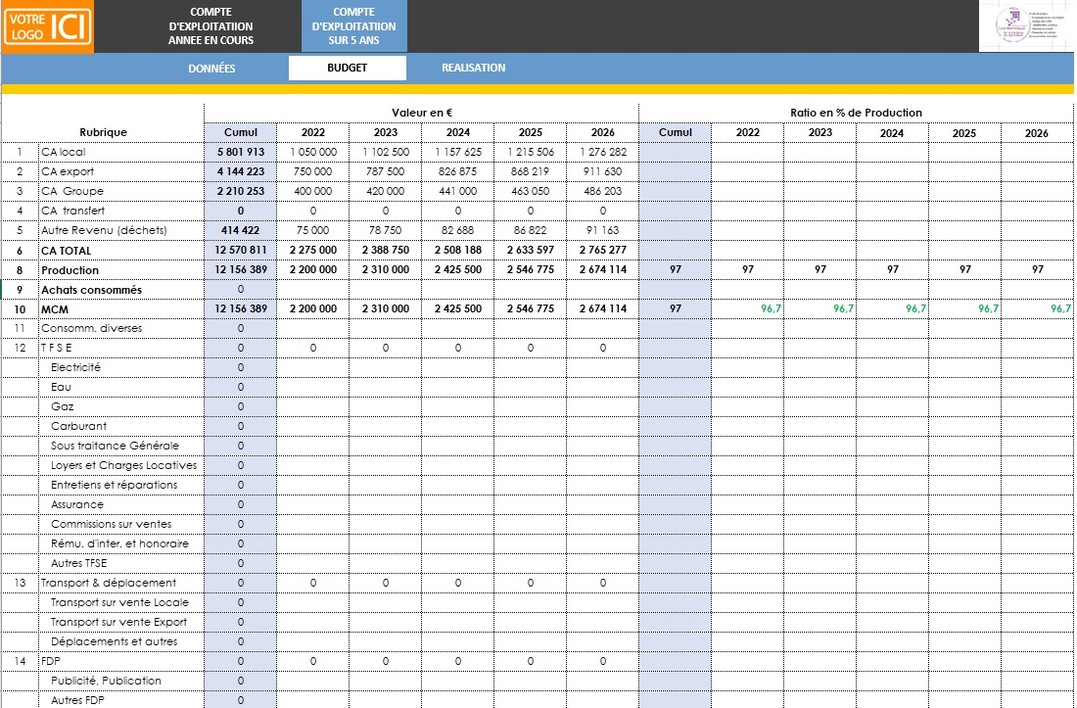The width and height of the screenshot is (1077, 708).
Task: Click the FDP row label
Action: tap(48, 661)
